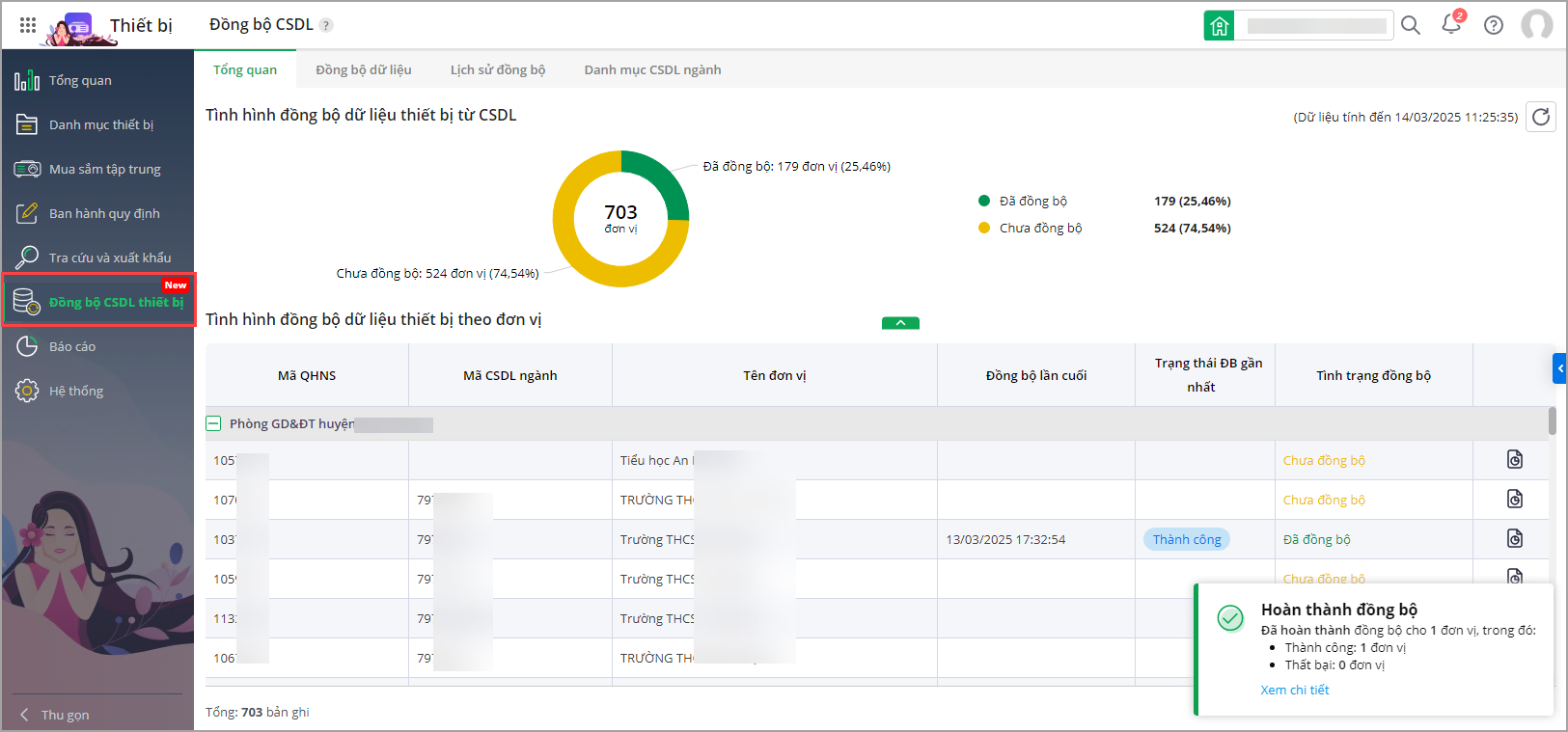Screen dimensions: 1568x732
Task: Open the notifications bell
Action: (1451, 25)
